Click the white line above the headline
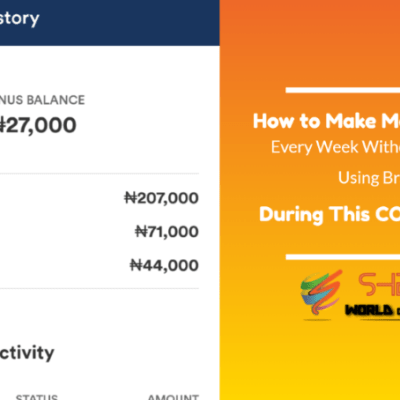This screenshot has width=400, height=400. click(343, 90)
